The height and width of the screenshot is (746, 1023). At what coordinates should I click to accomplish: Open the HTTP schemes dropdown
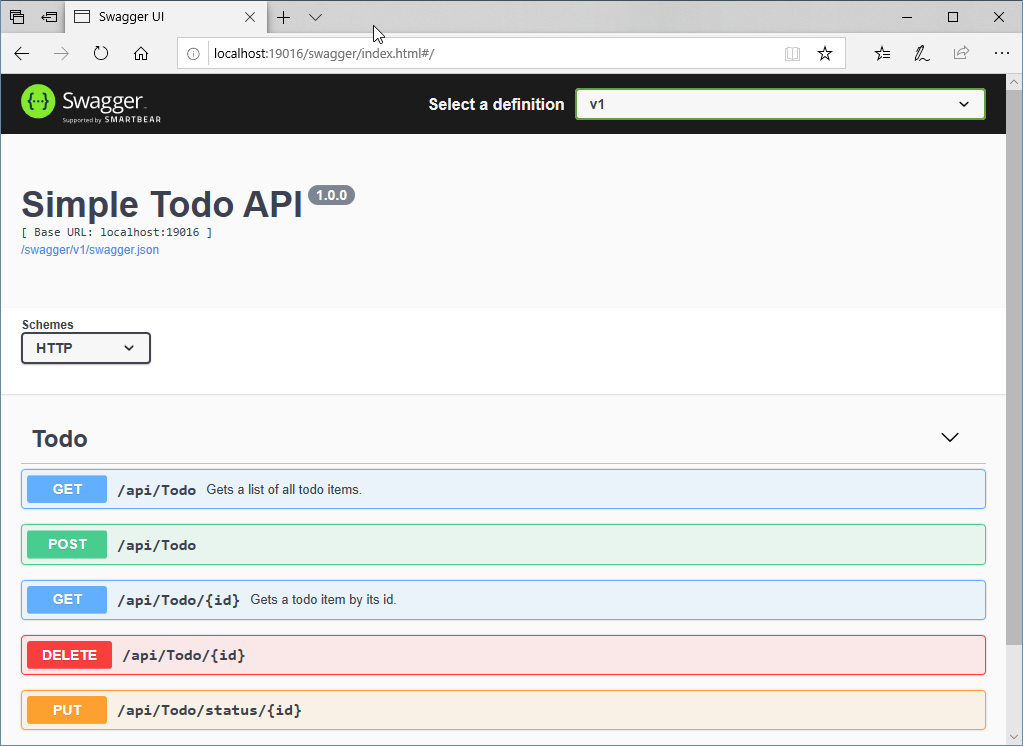coord(86,348)
